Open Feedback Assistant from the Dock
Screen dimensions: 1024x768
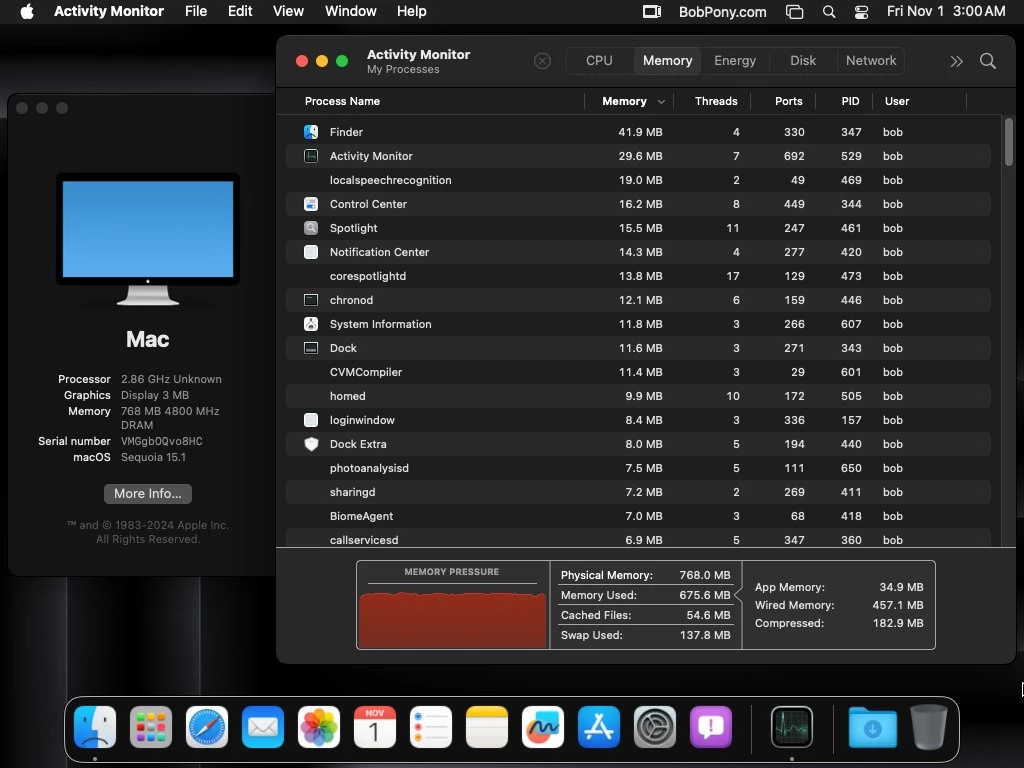(x=711, y=727)
